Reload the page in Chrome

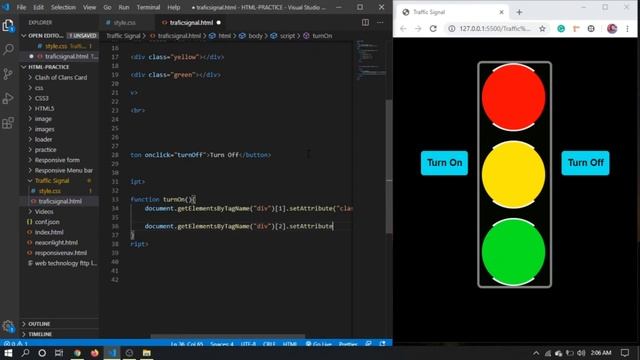click(433, 29)
